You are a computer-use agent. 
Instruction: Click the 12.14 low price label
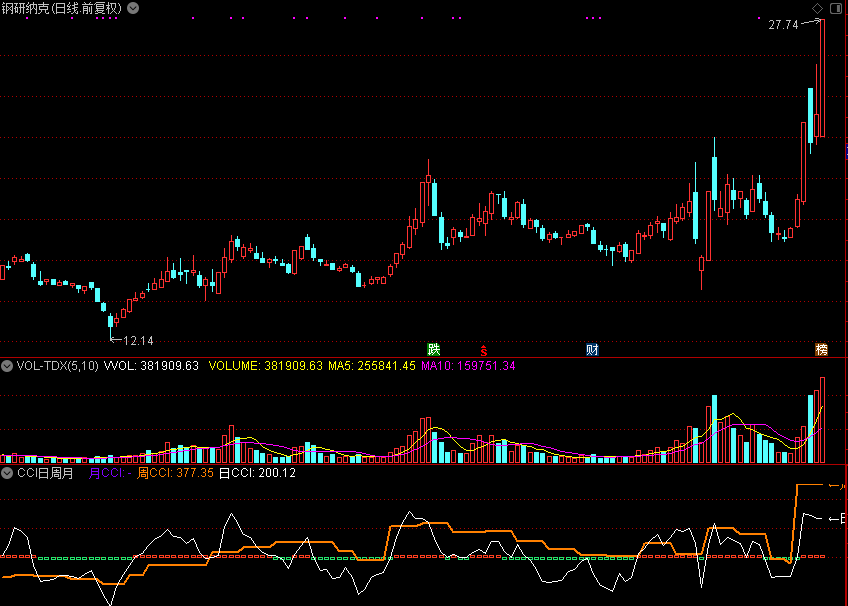tap(138, 341)
